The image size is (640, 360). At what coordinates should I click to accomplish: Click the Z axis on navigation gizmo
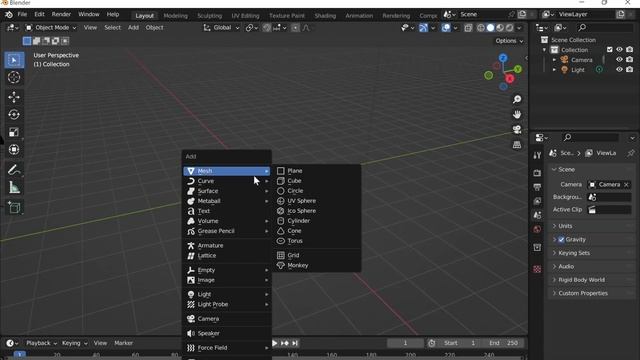[503, 58]
